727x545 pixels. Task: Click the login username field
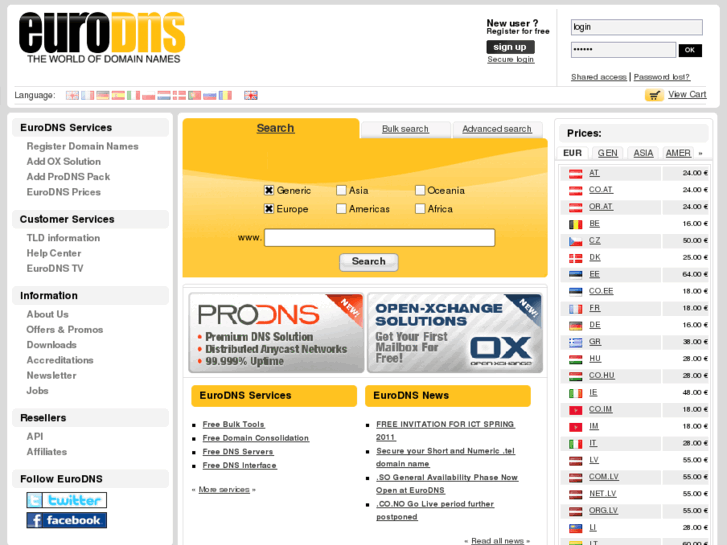[x=637, y=27]
